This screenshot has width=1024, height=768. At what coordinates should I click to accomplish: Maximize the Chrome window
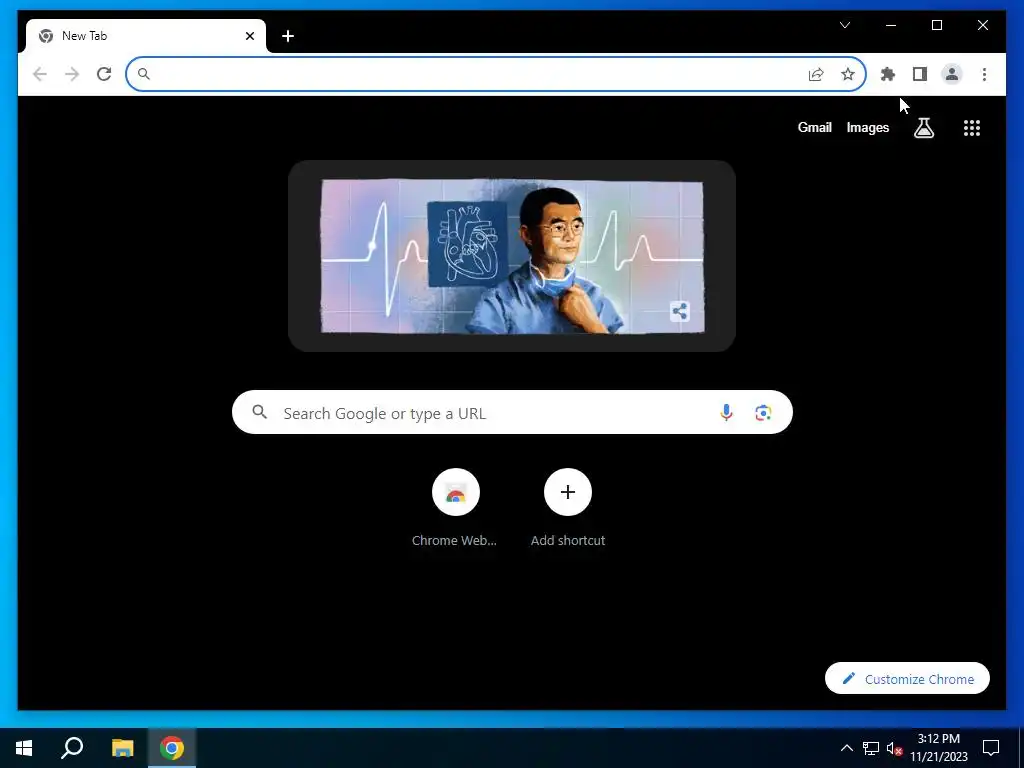936,25
